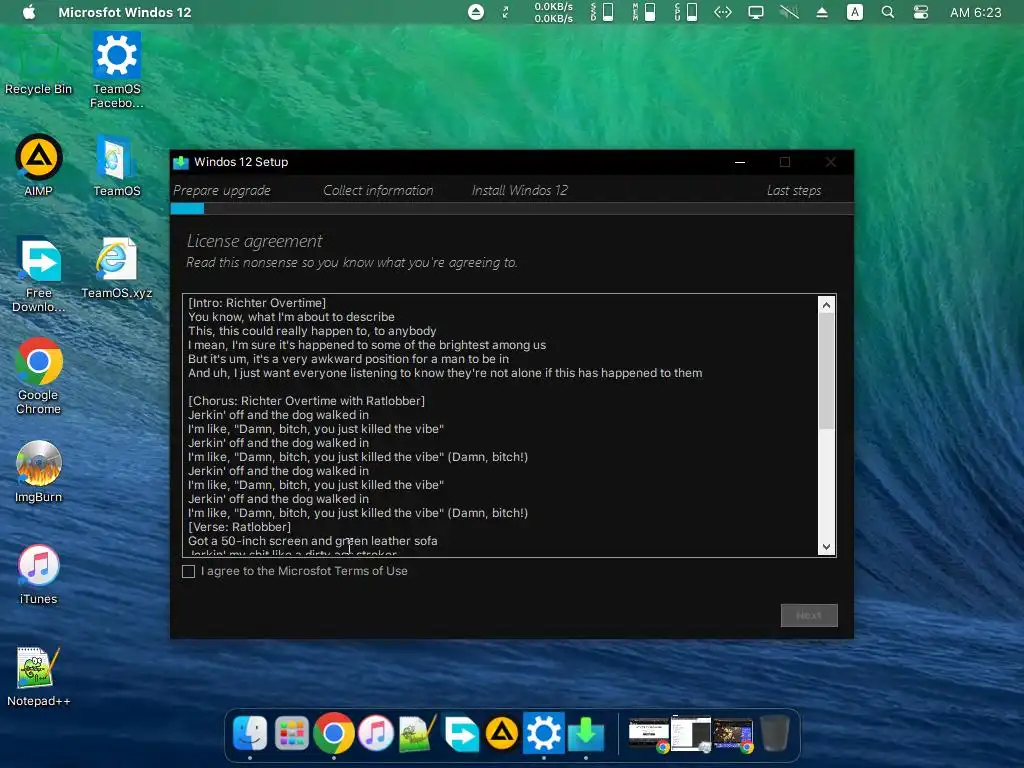Click the code brackets menu bar icon
Screen dimensions: 1024x768
coord(723,12)
